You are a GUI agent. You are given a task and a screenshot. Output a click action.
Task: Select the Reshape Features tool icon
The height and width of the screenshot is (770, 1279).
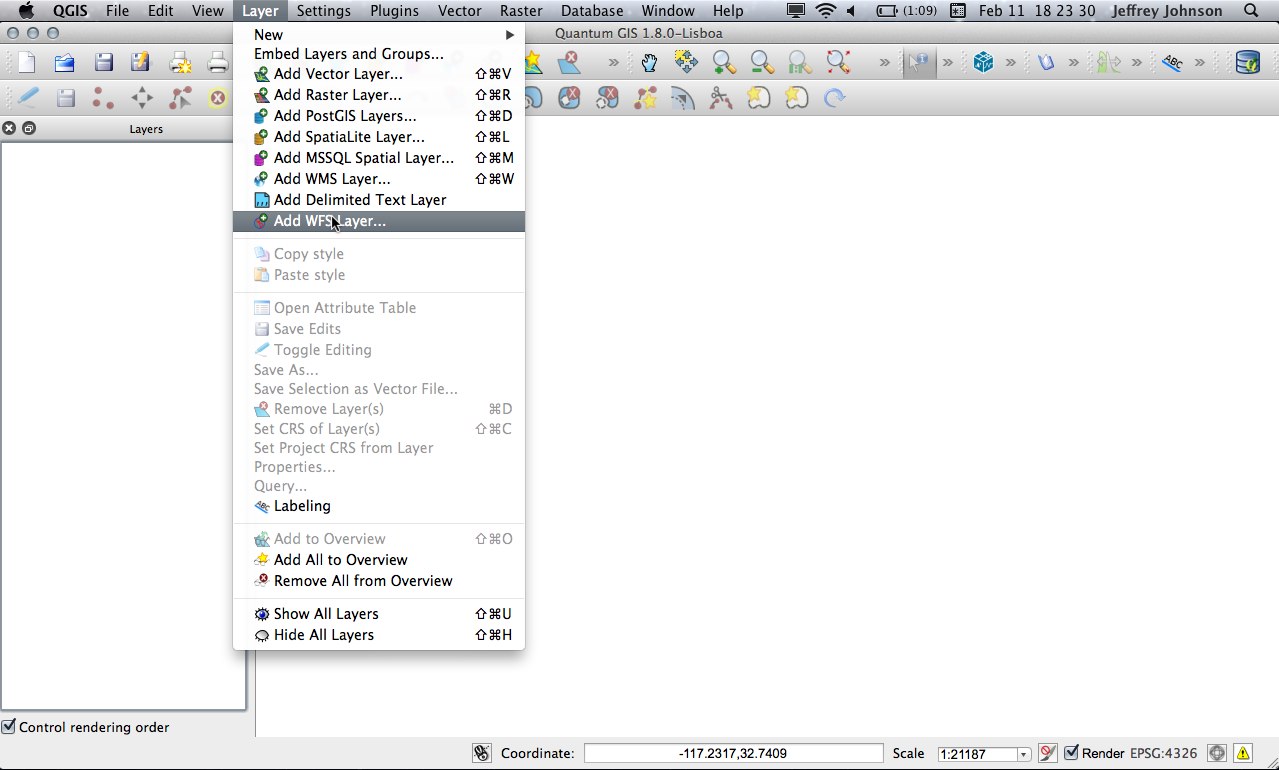[x=645, y=98]
